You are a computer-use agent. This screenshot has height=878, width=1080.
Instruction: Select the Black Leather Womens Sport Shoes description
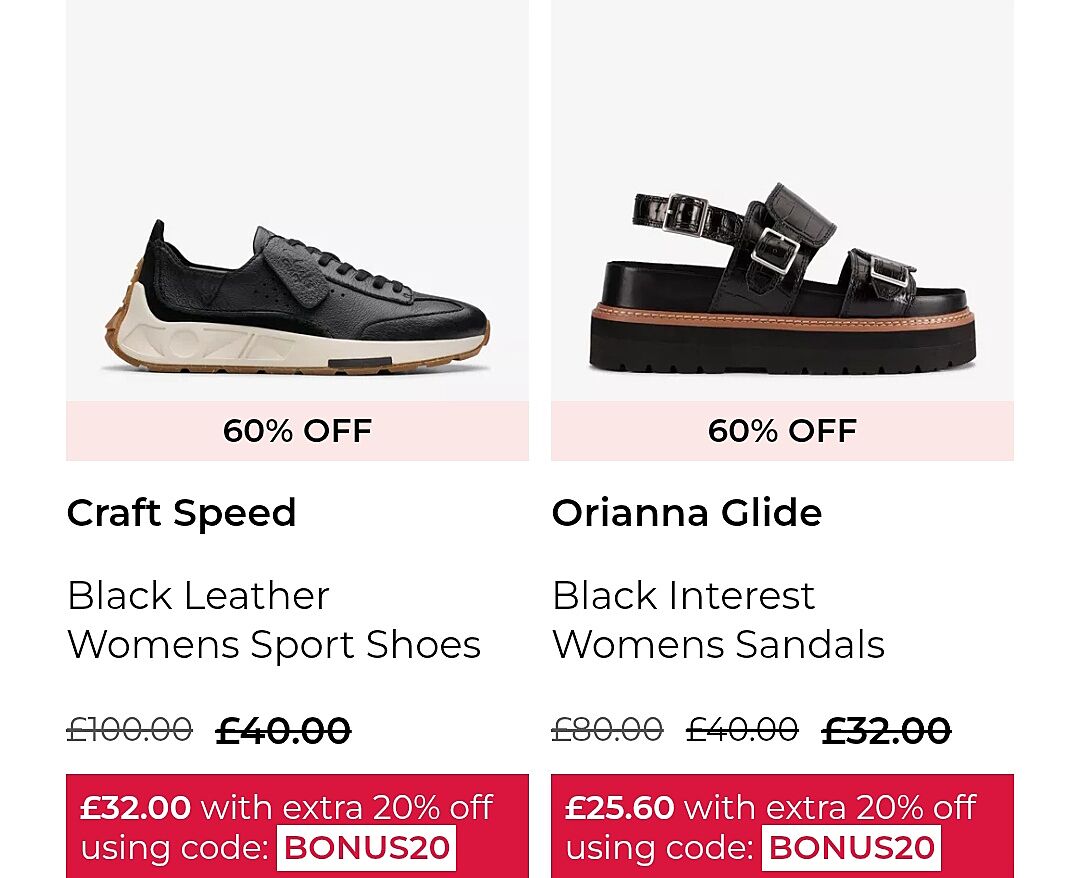click(274, 620)
